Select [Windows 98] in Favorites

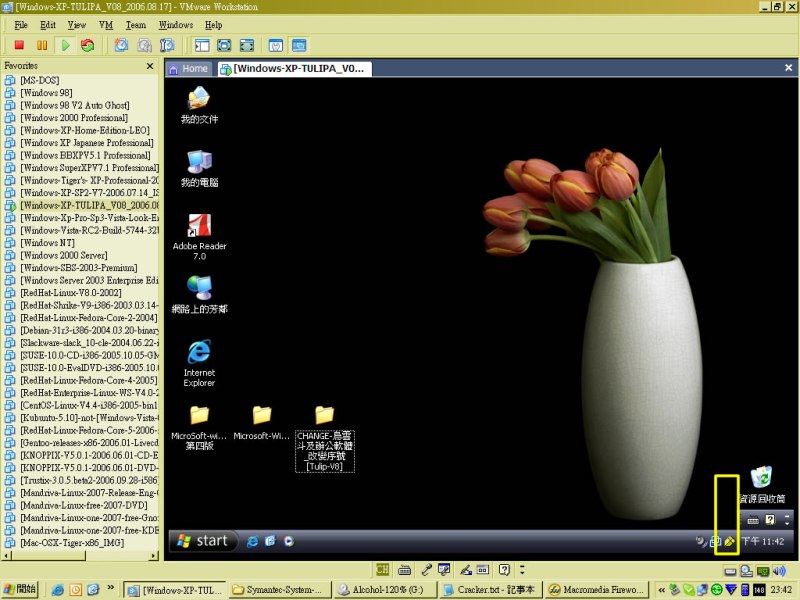[x=46, y=93]
